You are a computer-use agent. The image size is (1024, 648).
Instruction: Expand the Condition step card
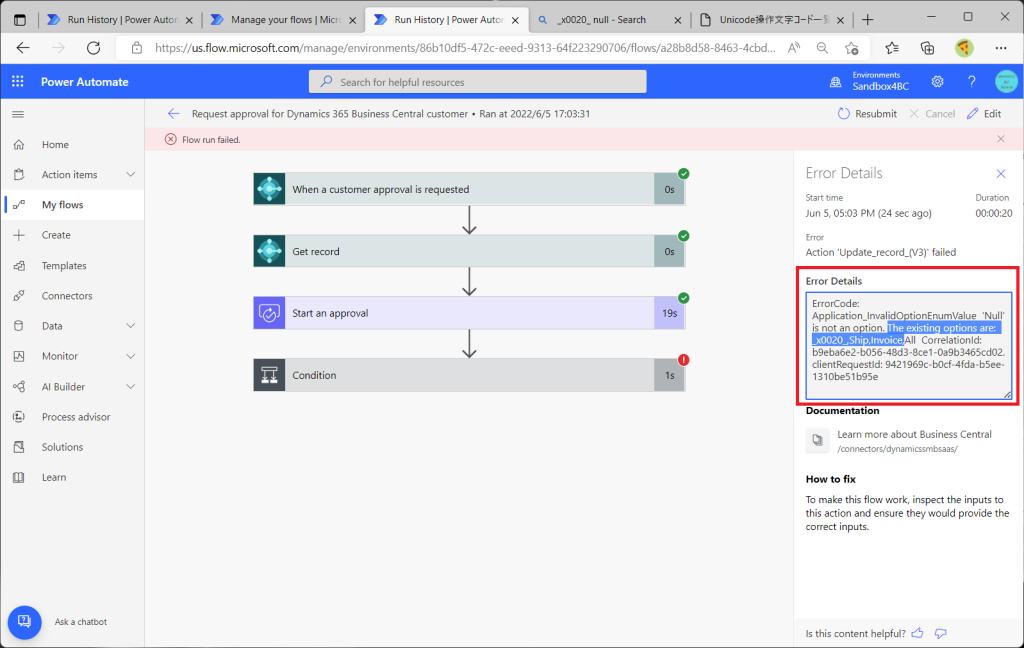pos(469,376)
